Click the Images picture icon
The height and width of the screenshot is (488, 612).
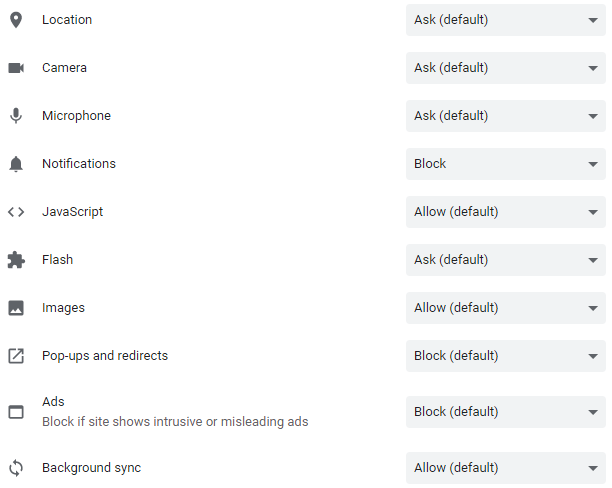[x=15, y=308]
